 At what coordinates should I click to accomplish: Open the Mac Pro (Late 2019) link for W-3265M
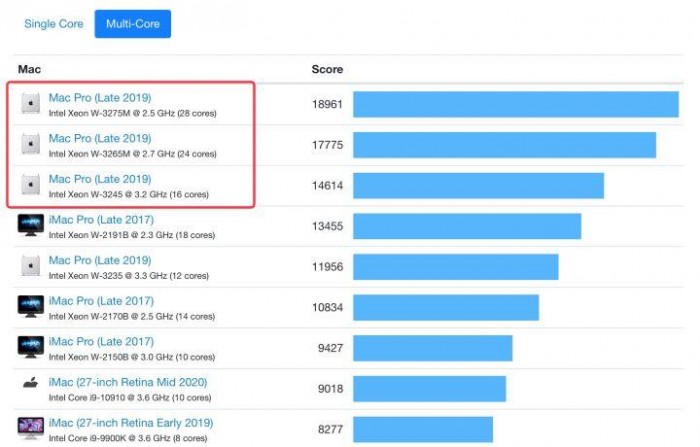(100, 138)
